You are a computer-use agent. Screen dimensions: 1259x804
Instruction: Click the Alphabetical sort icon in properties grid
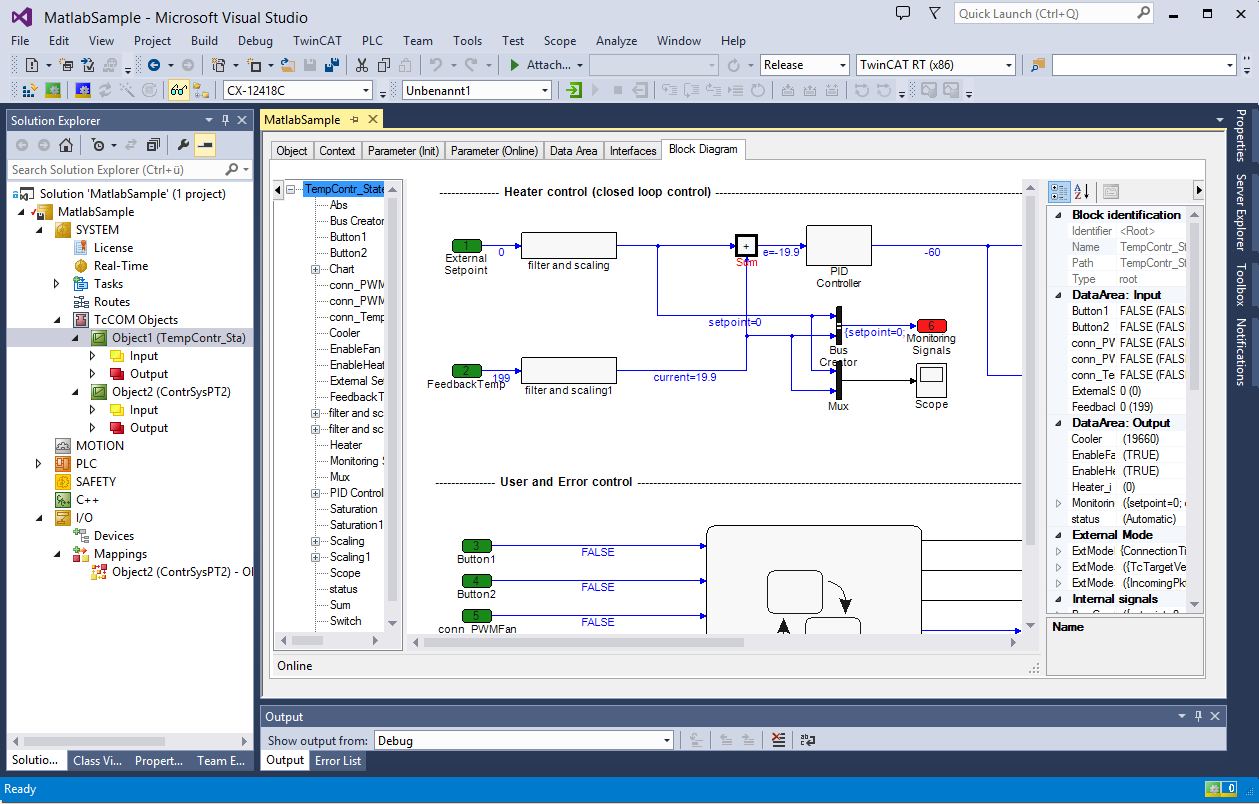pyautogui.click(x=1081, y=191)
